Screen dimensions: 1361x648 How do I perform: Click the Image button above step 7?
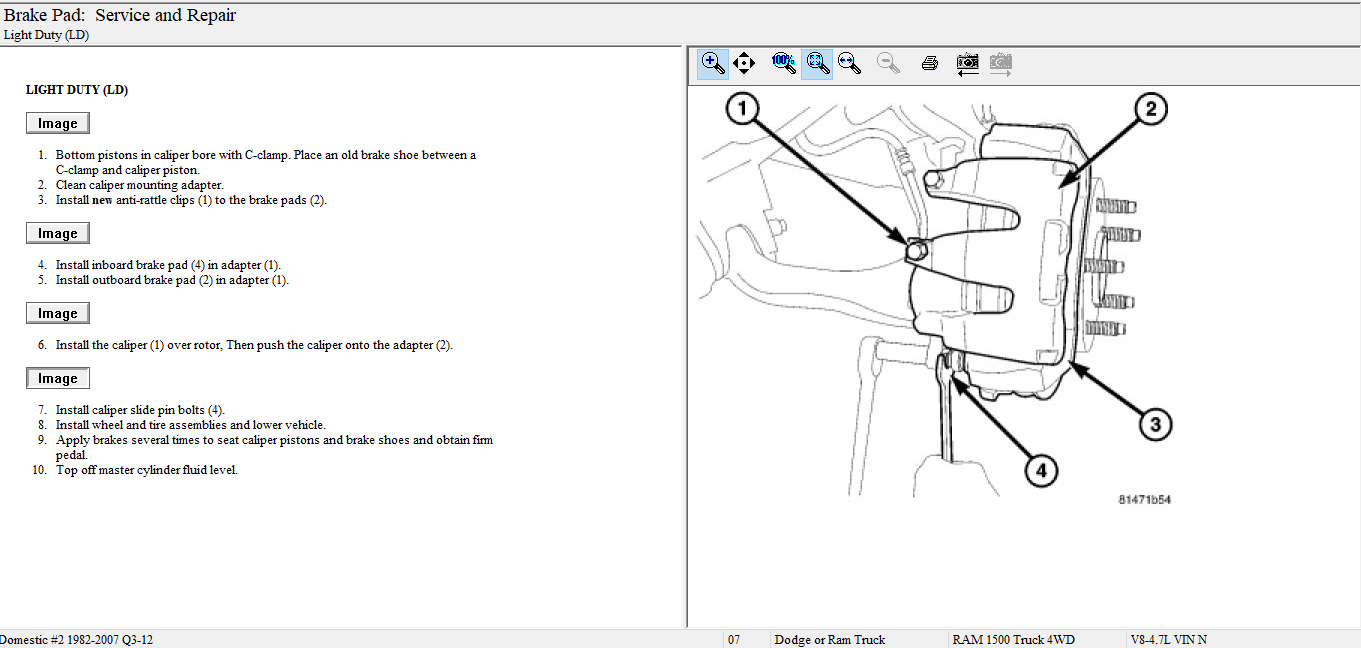click(58, 378)
